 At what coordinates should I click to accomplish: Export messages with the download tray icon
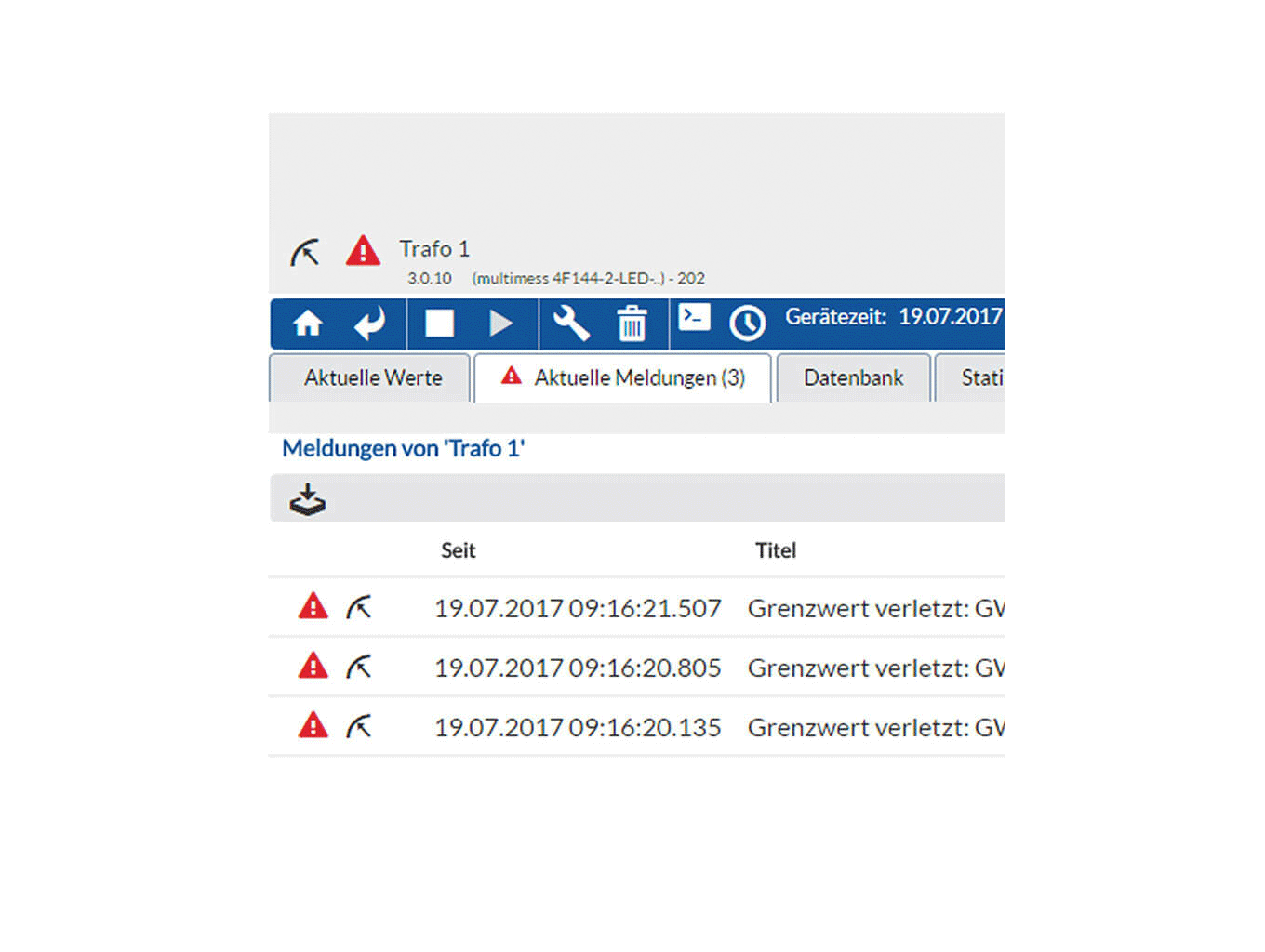pyautogui.click(x=307, y=499)
